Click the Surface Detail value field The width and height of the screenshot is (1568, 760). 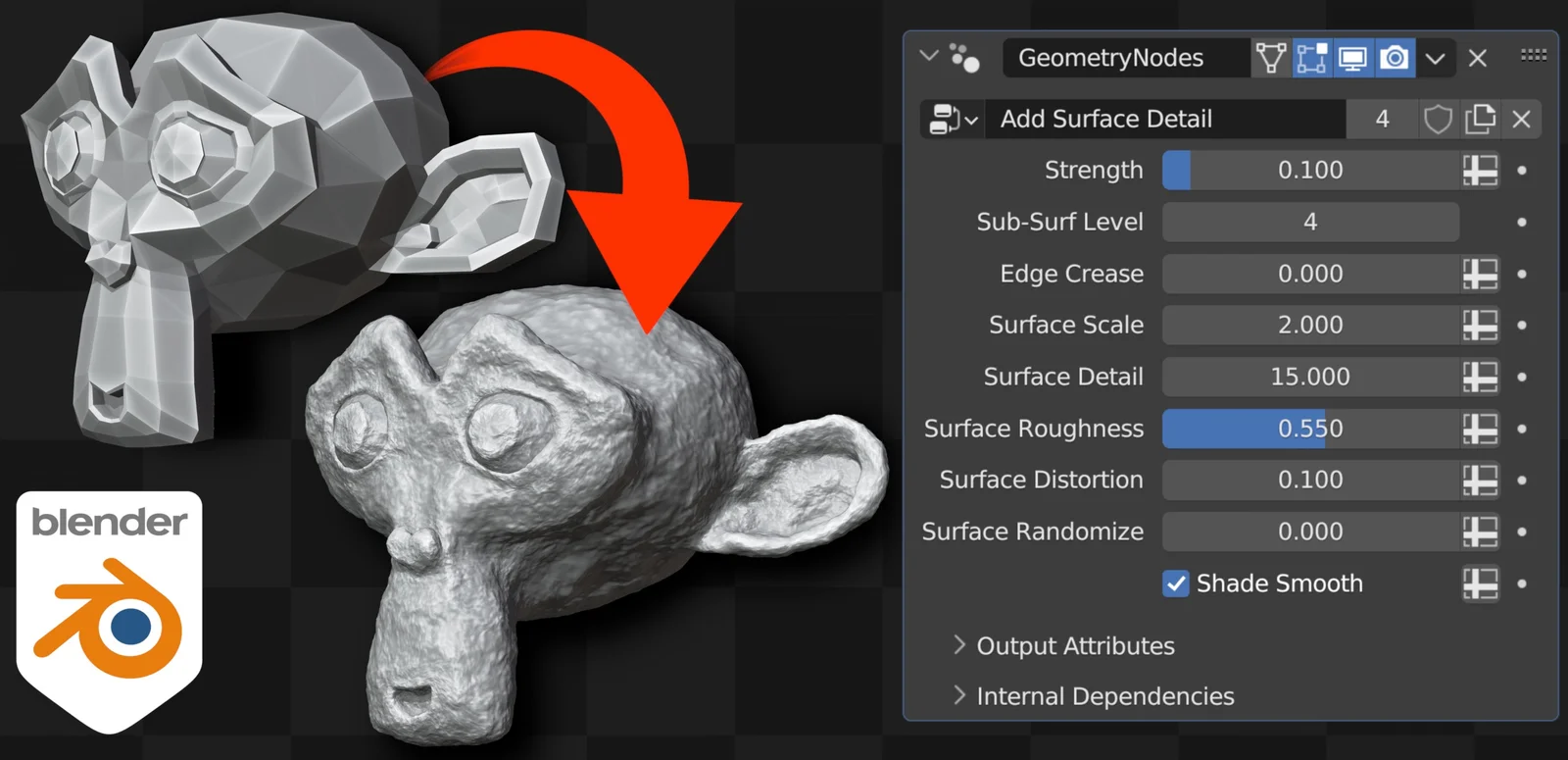pos(1310,377)
